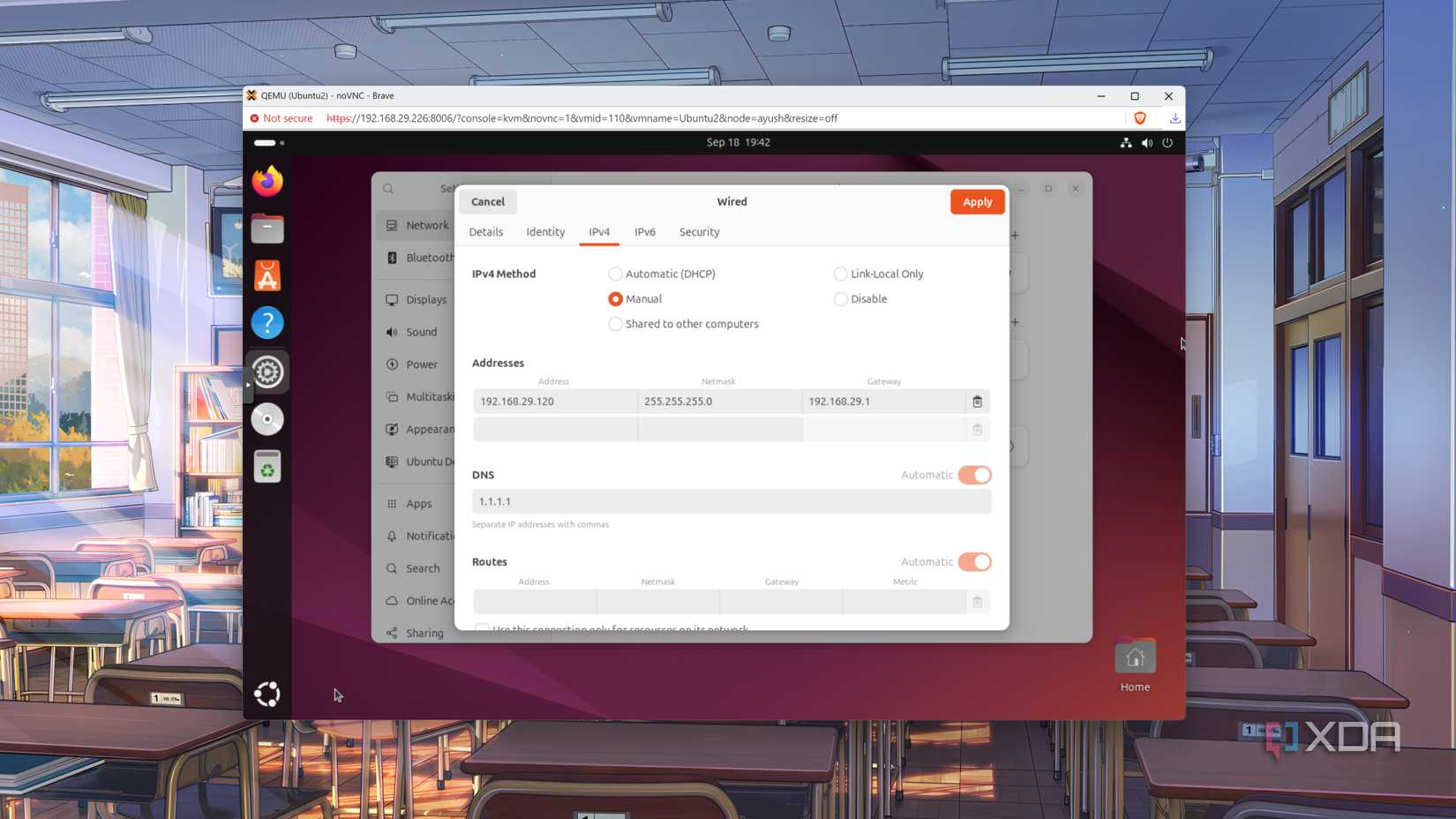The height and width of the screenshot is (819, 1456).
Task: Disable the Automatic DNS toggle
Action: 974,475
